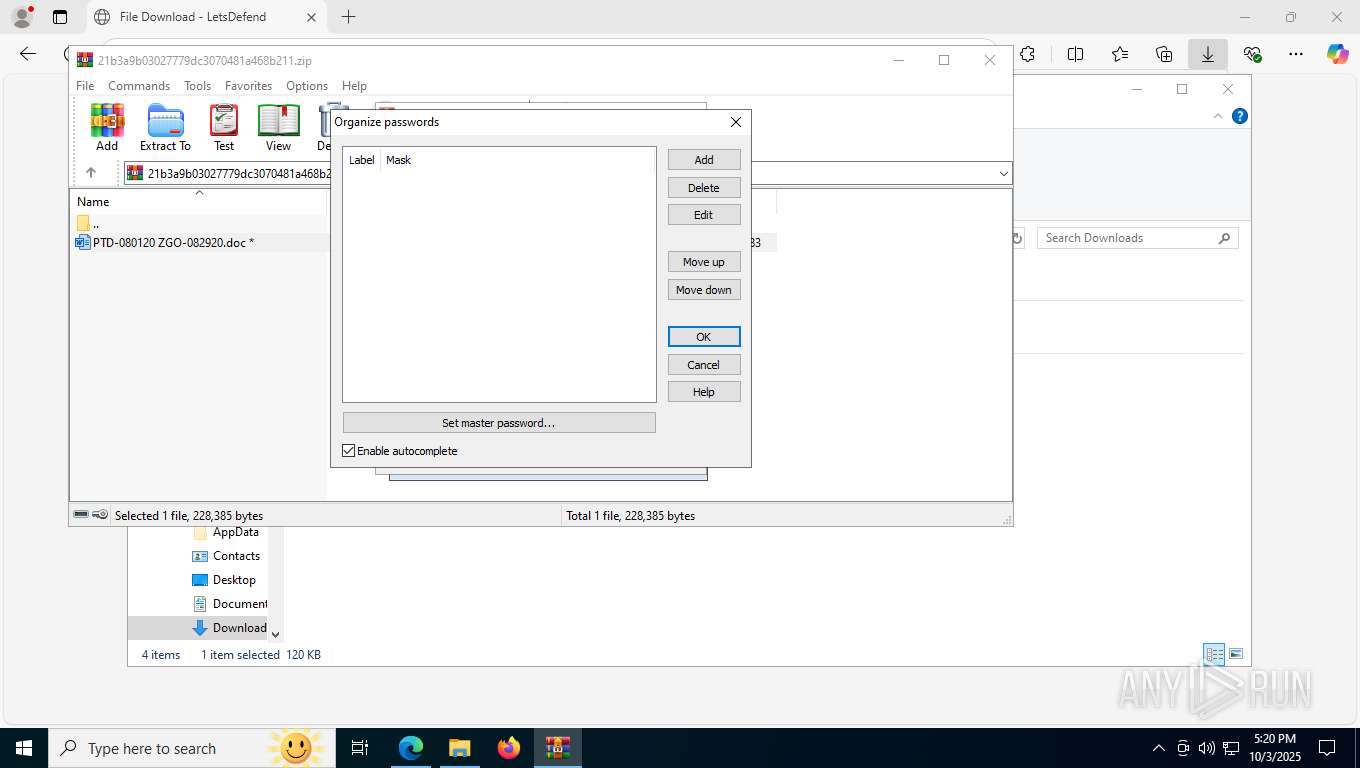Click the Add toolbar icon in WinRAR
The width and height of the screenshot is (1360, 768).
(107, 128)
